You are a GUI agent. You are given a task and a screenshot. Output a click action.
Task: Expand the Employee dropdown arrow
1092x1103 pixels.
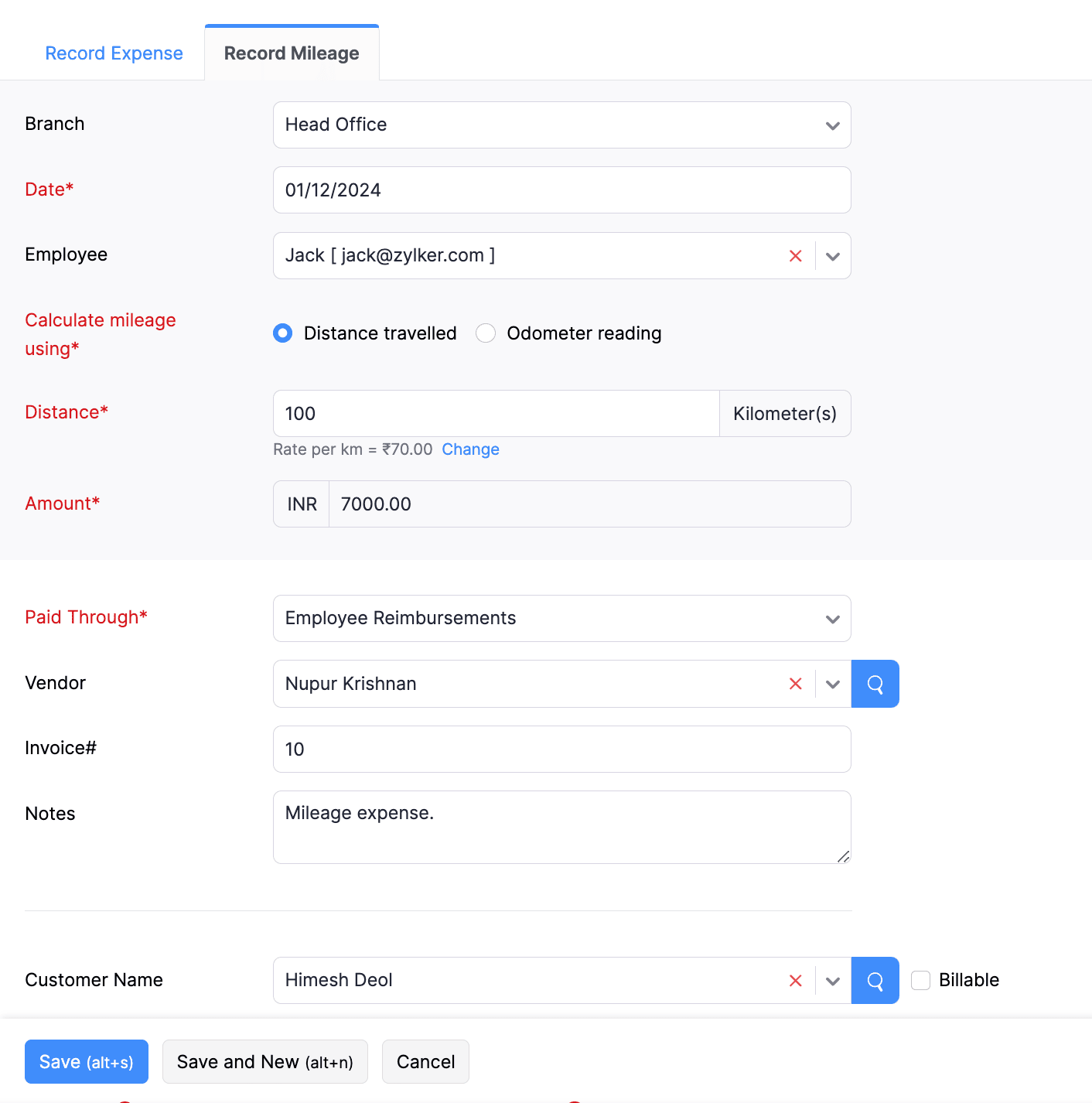(x=833, y=256)
